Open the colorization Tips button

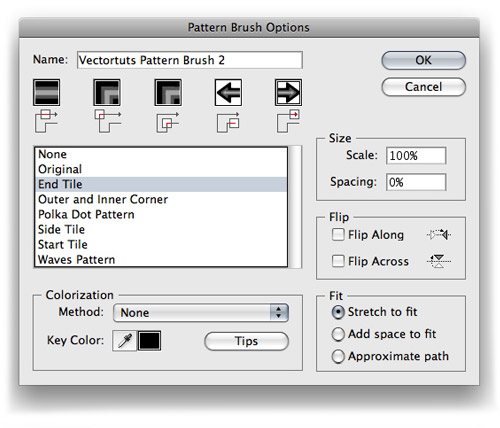[x=246, y=341]
